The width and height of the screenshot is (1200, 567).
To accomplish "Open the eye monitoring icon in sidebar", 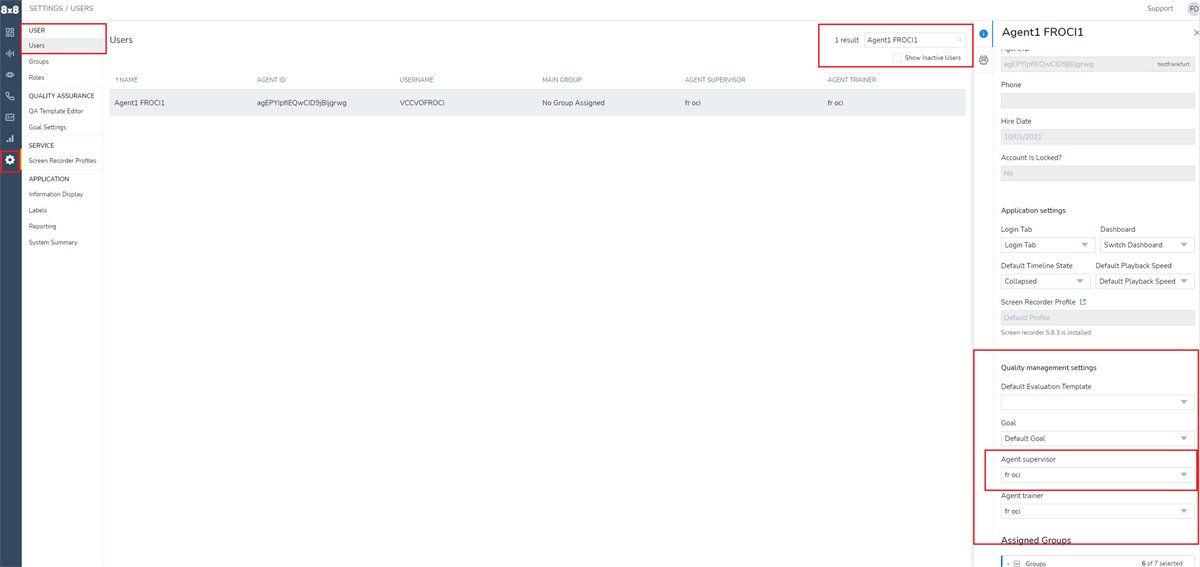I will [x=10, y=75].
